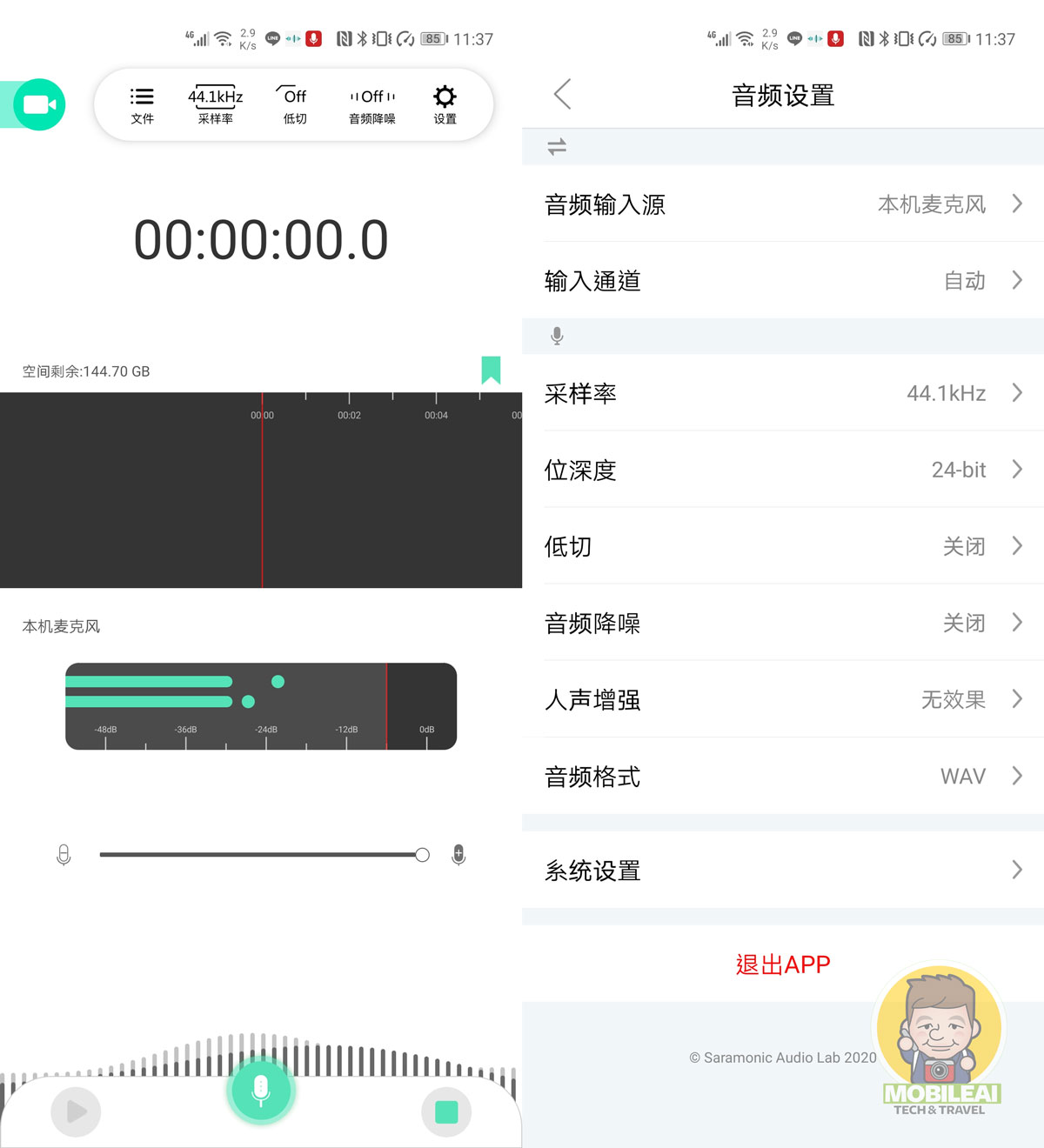The image size is (1044, 1148).
Task: Click the left status bar battery indicator
Action: tap(433, 39)
